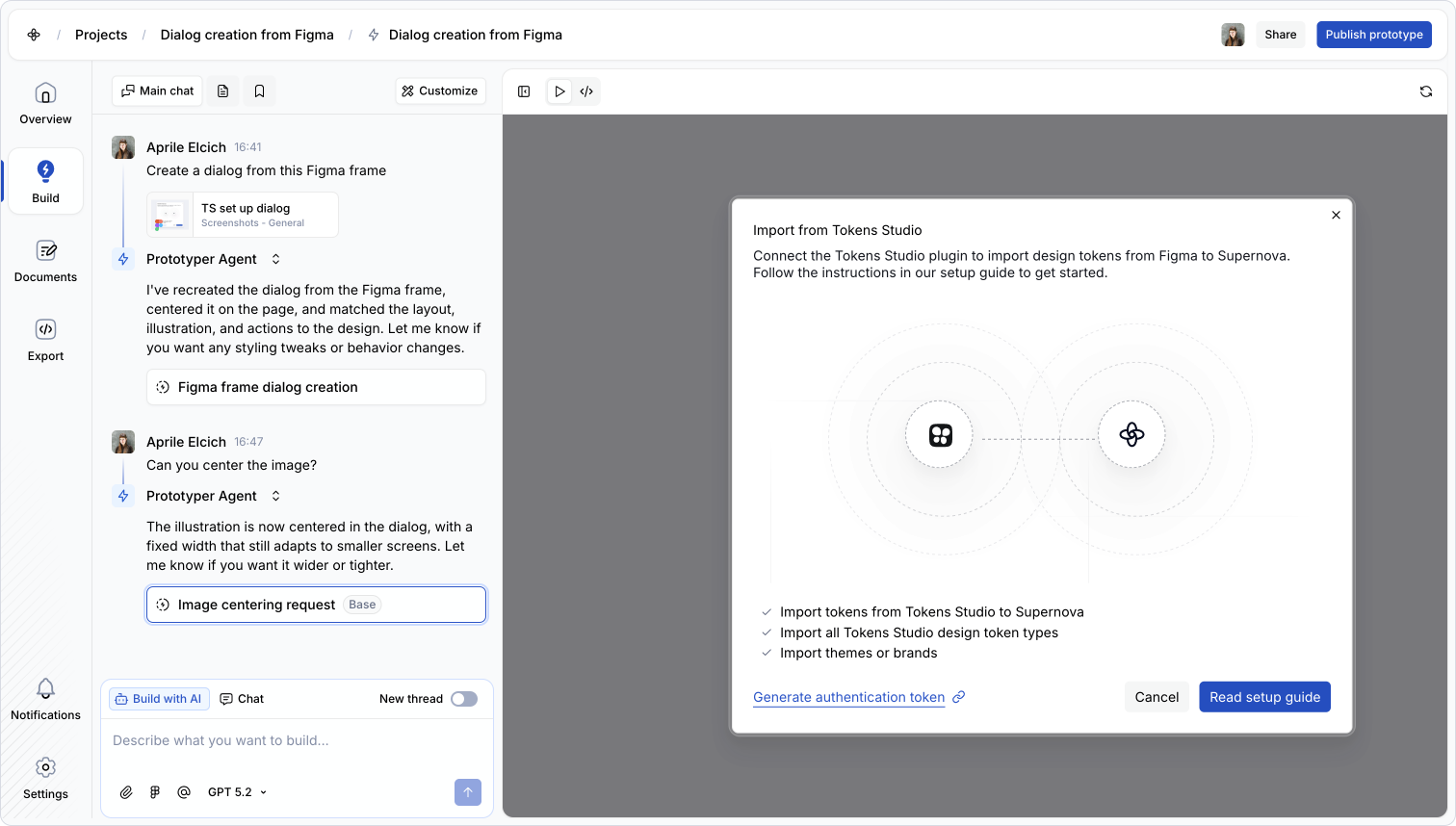Viewport: 1456px width, 826px height.
Task: Click the text Import all Tokens Studio design token types
Action: [919, 632]
